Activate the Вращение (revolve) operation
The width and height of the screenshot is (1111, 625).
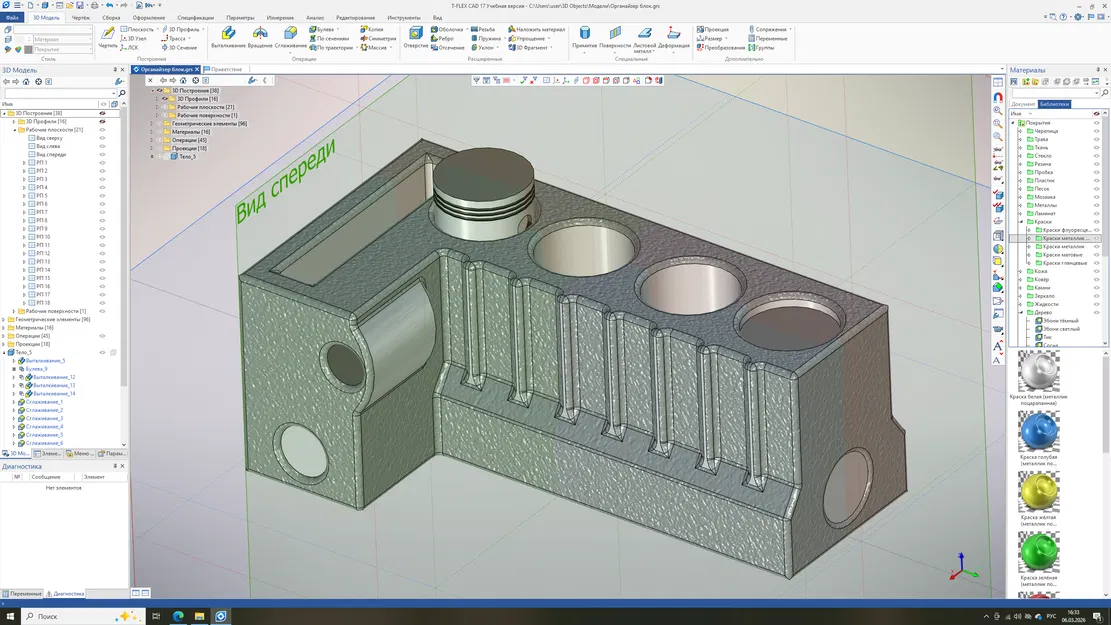coord(259,33)
